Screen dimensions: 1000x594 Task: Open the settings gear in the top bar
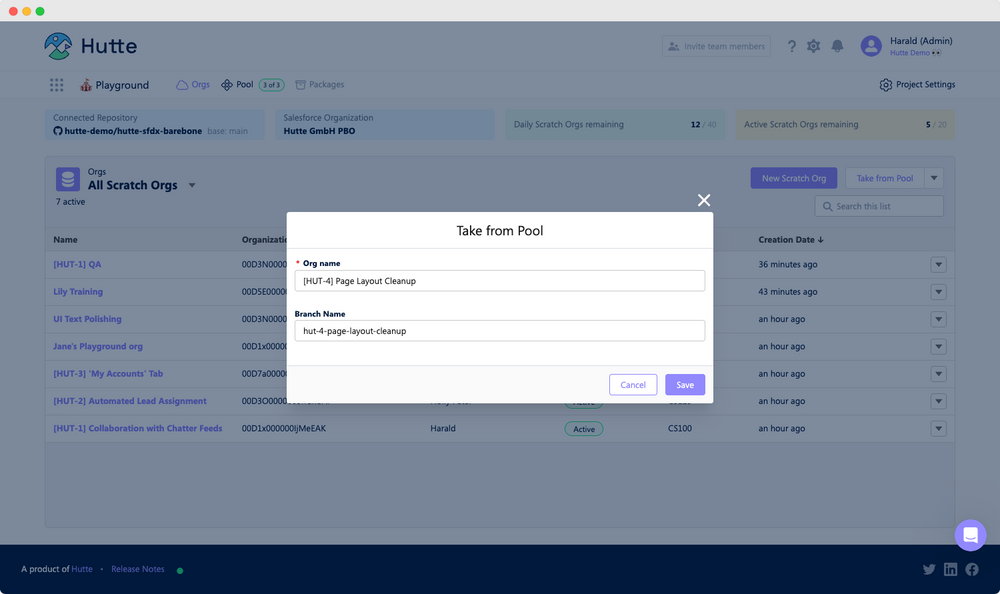pos(814,46)
